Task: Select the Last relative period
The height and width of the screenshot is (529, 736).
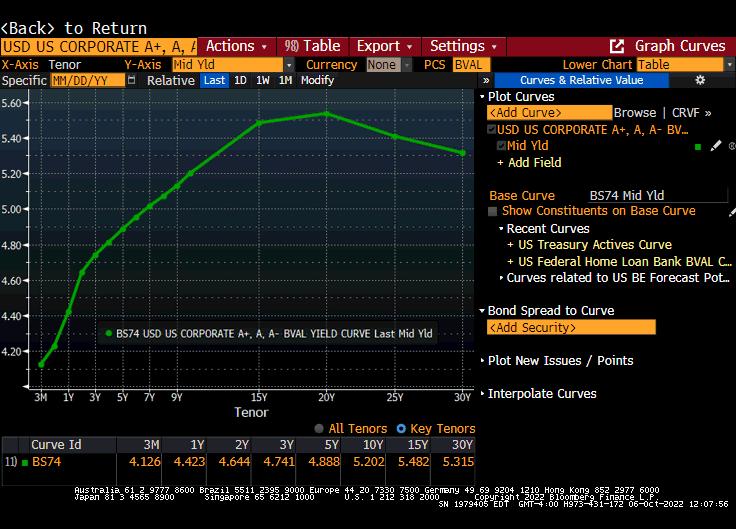Action: 215,80
